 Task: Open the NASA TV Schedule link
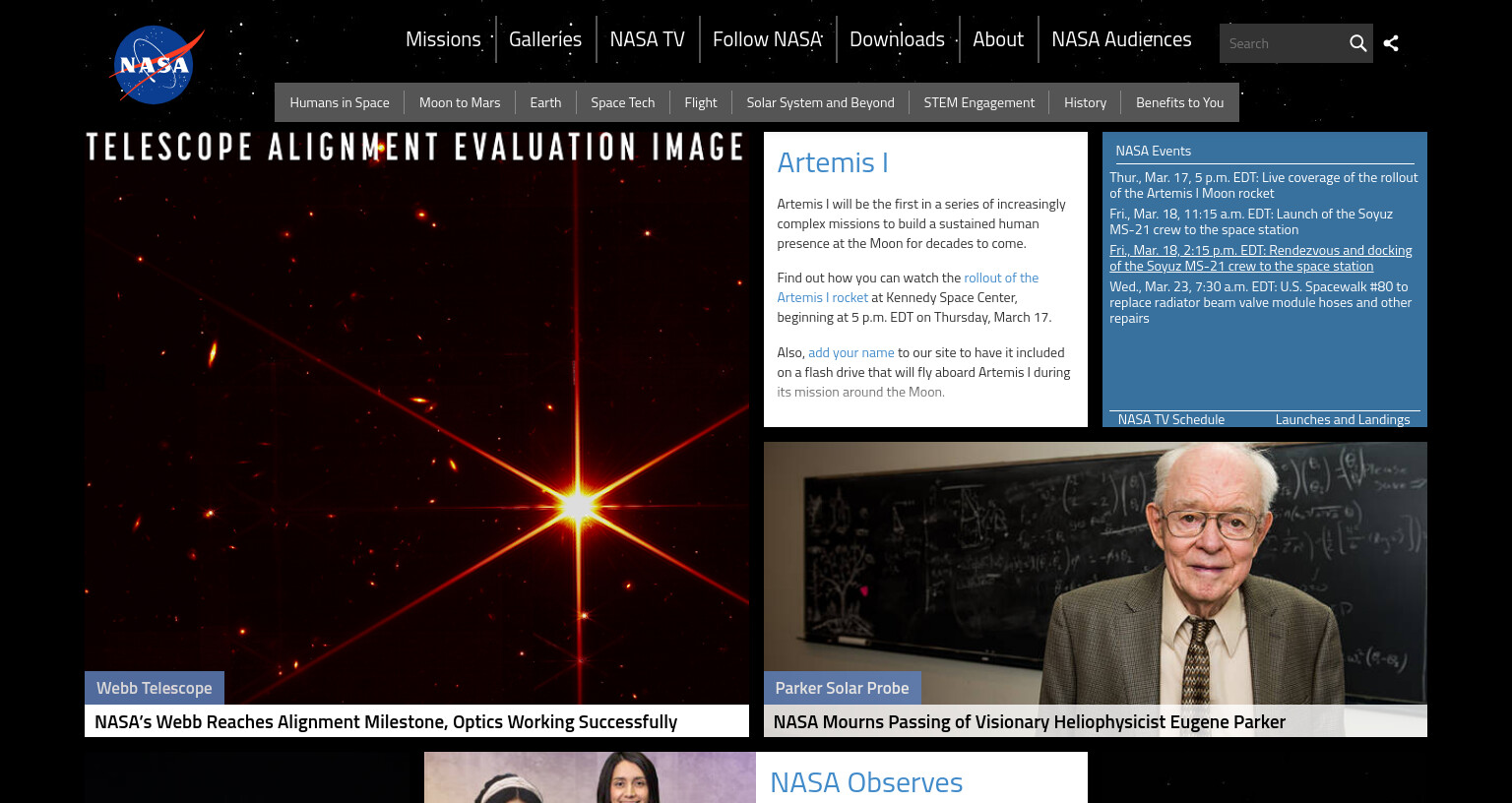pos(1171,419)
